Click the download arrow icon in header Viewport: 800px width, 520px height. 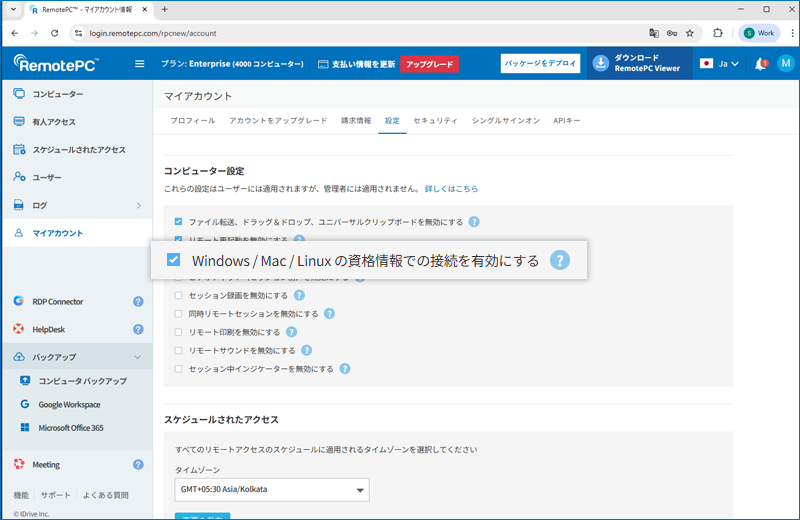(x=601, y=63)
